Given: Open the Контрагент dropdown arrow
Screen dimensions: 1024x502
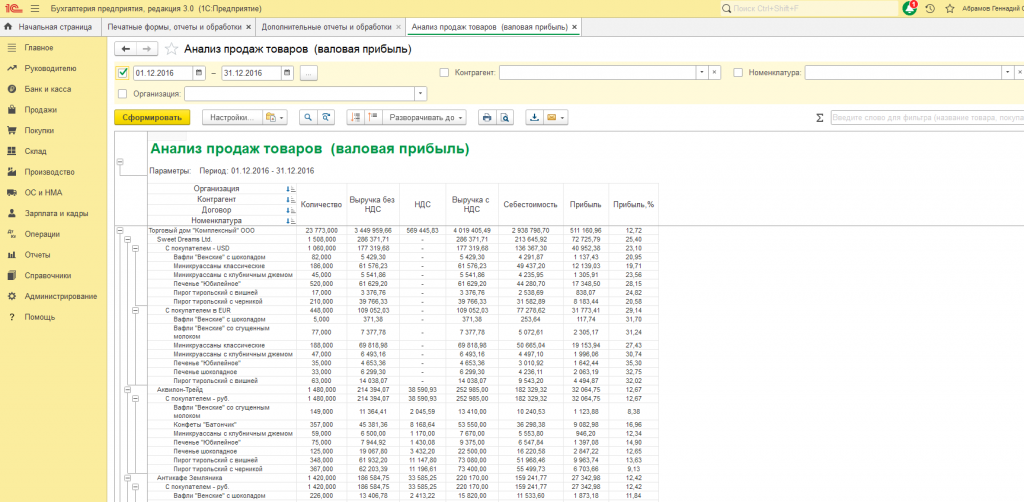Looking at the screenshot, I should [x=702, y=72].
